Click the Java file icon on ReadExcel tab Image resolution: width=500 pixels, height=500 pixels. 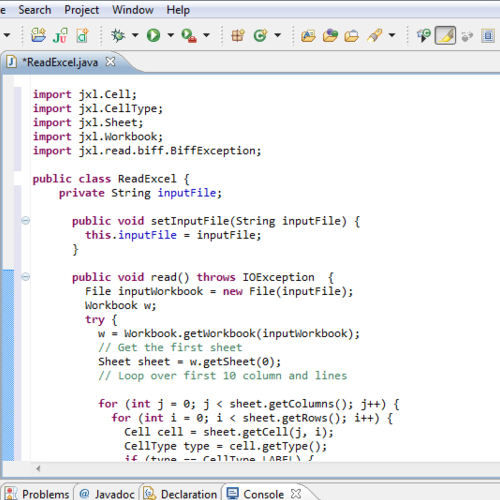(x=12, y=62)
